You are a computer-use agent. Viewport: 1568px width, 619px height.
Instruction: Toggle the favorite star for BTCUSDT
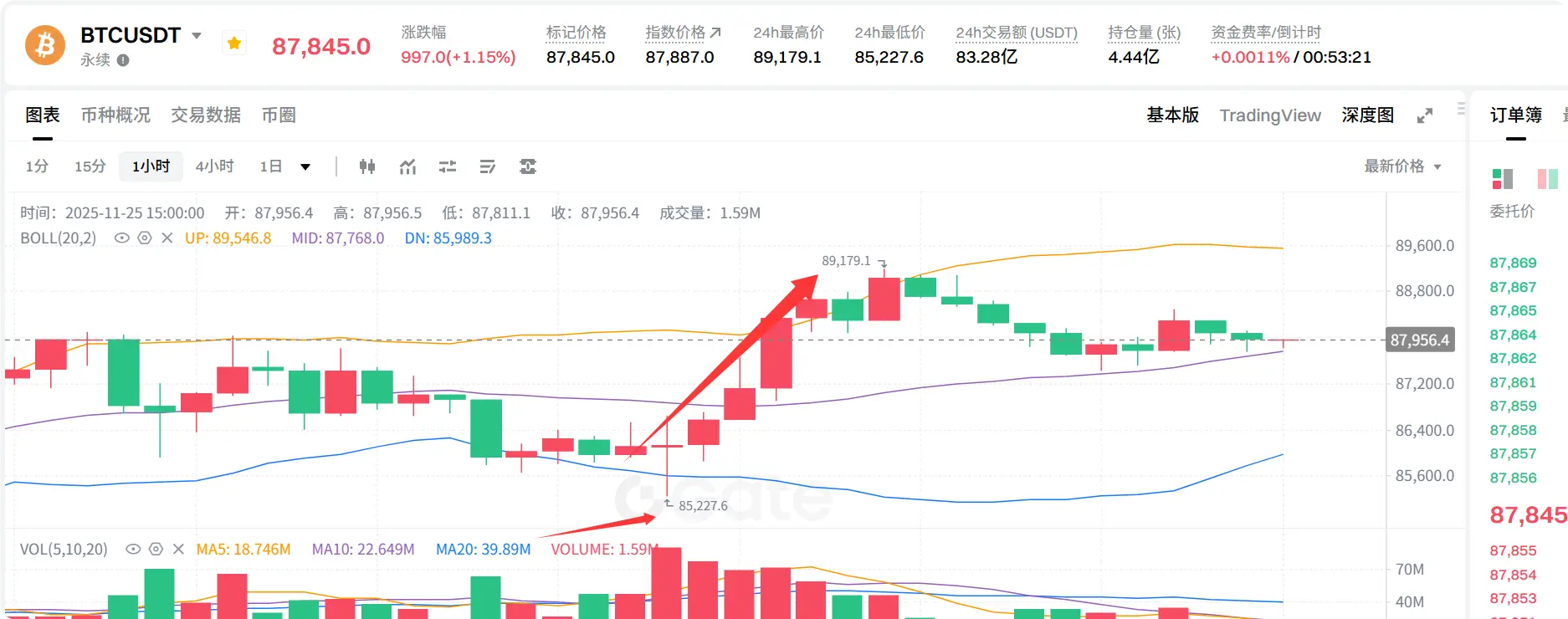point(234,43)
